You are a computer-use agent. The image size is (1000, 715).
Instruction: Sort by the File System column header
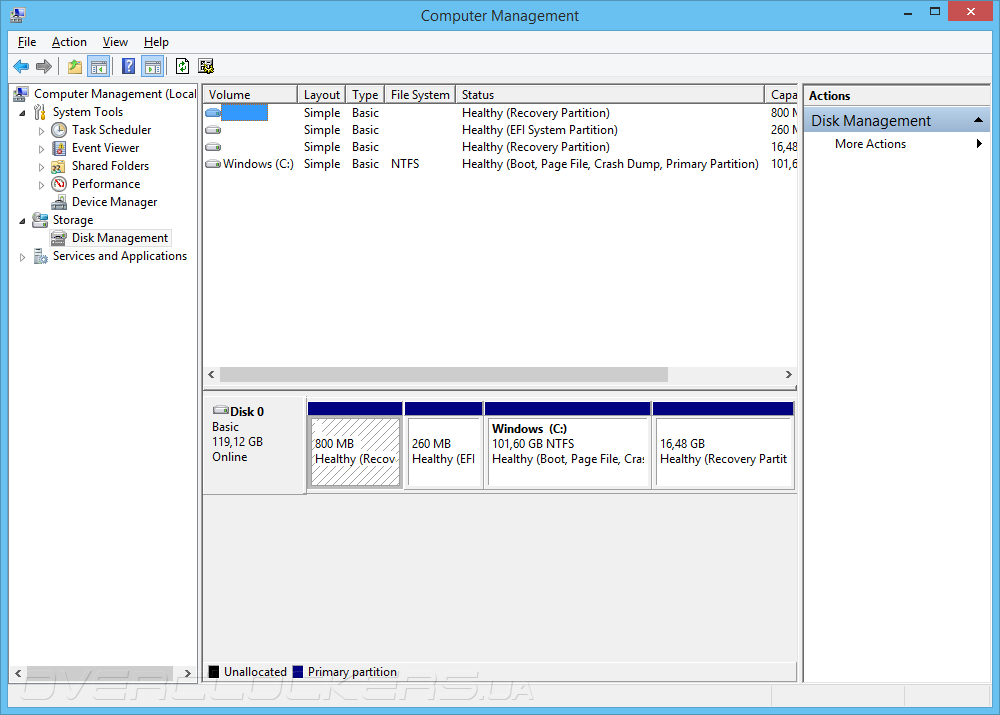(x=420, y=94)
